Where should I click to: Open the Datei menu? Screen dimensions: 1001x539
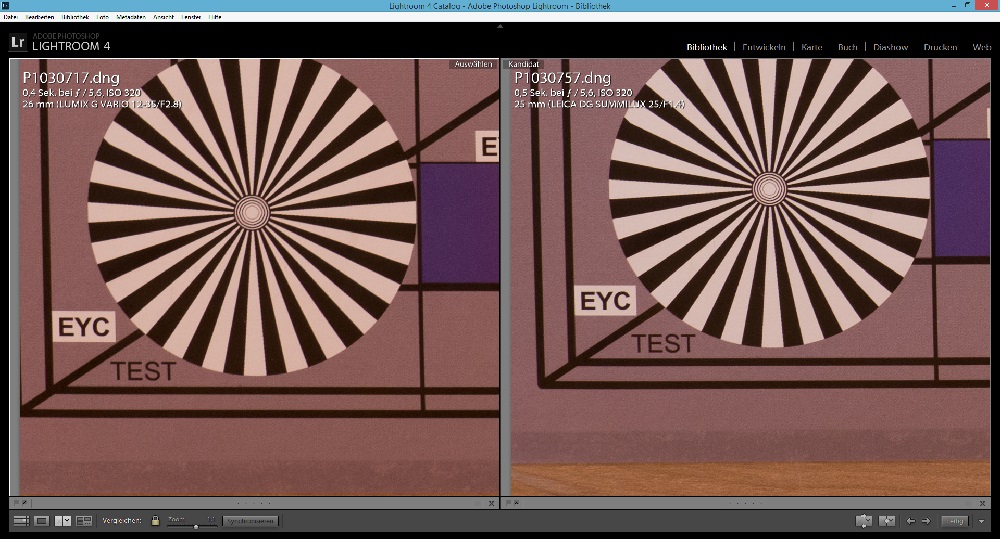pyautogui.click(x=10, y=17)
